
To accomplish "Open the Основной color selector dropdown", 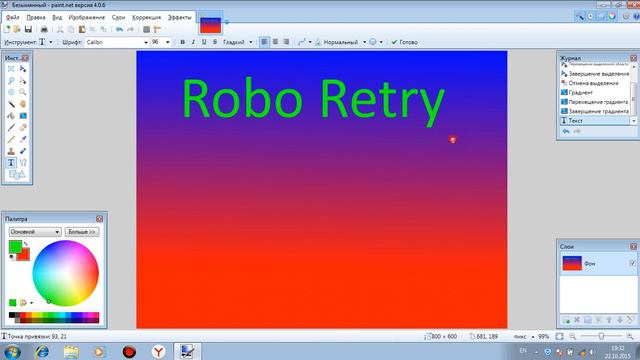I will pyautogui.click(x=35, y=232).
